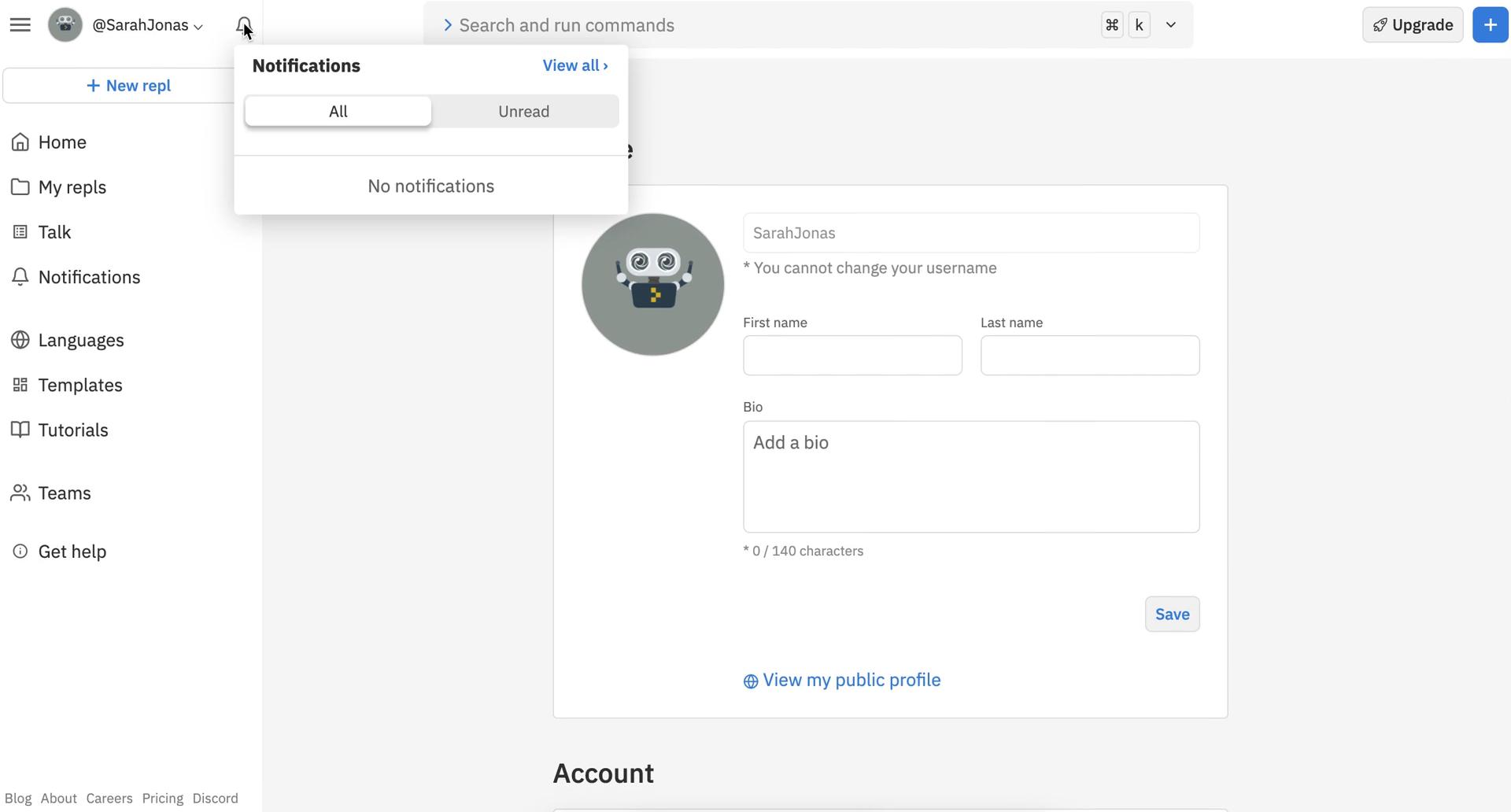Click the First name input field
The height and width of the screenshot is (812, 1511).
point(852,356)
